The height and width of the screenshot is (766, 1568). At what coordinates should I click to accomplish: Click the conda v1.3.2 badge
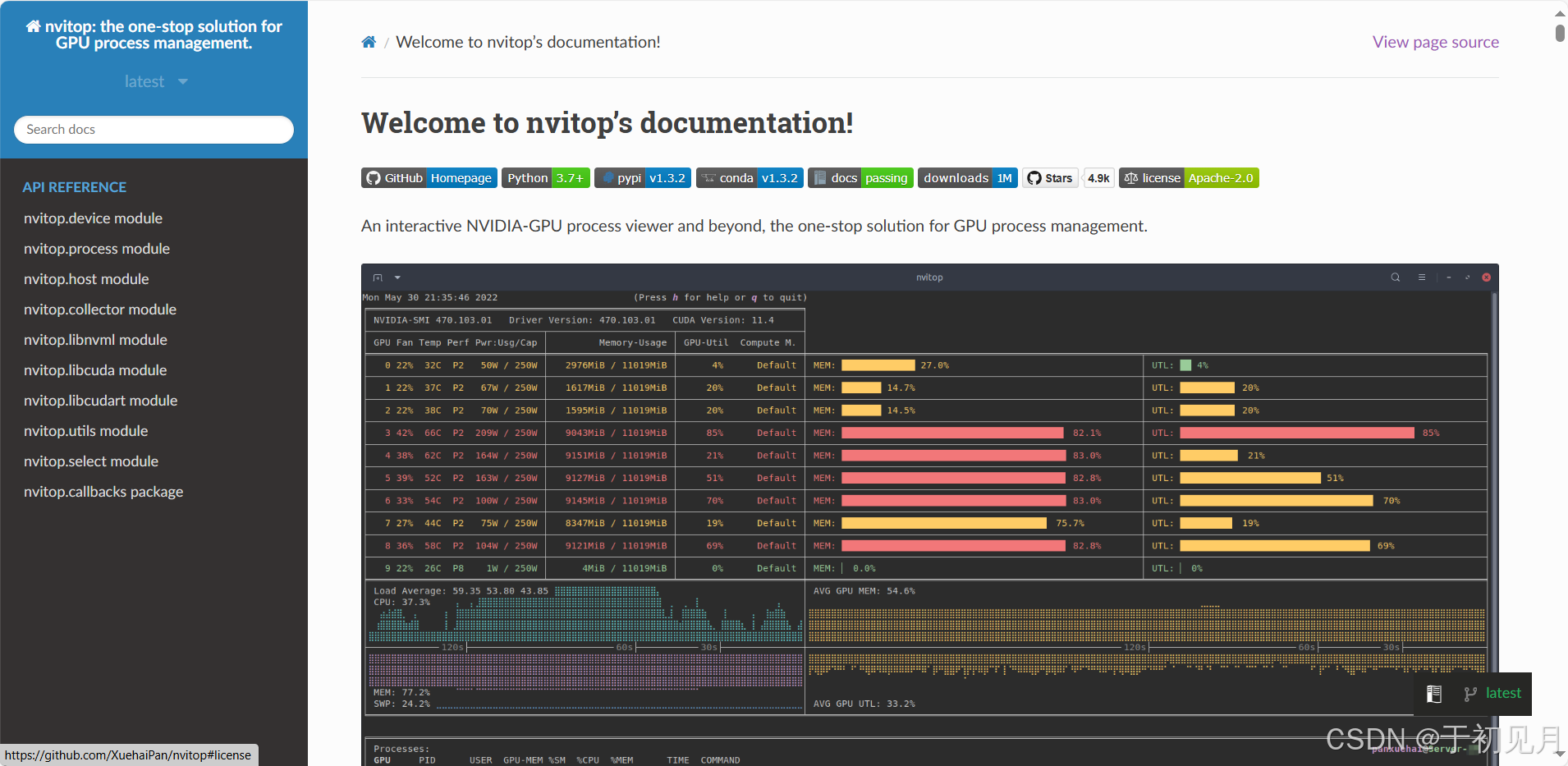(750, 178)
